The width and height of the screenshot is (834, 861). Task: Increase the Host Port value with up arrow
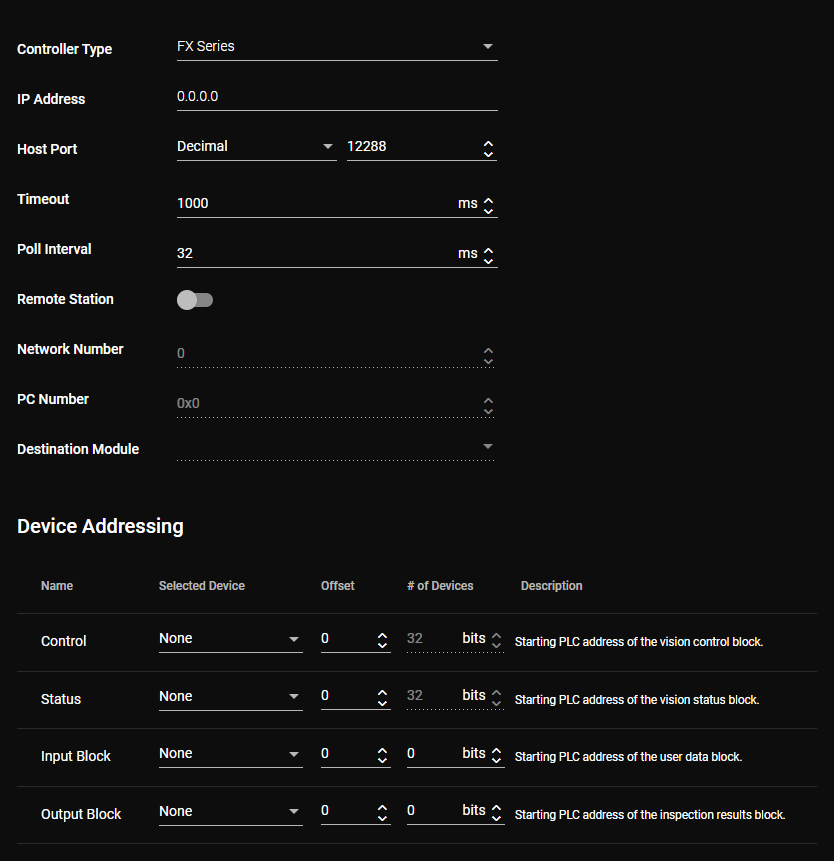[488, 142]
